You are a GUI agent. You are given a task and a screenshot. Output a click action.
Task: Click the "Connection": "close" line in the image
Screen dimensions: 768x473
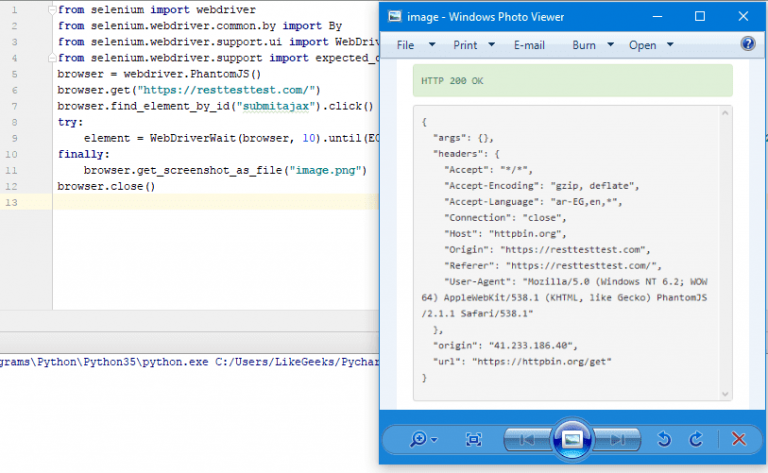pyautogui.click(x=505, y=218)
